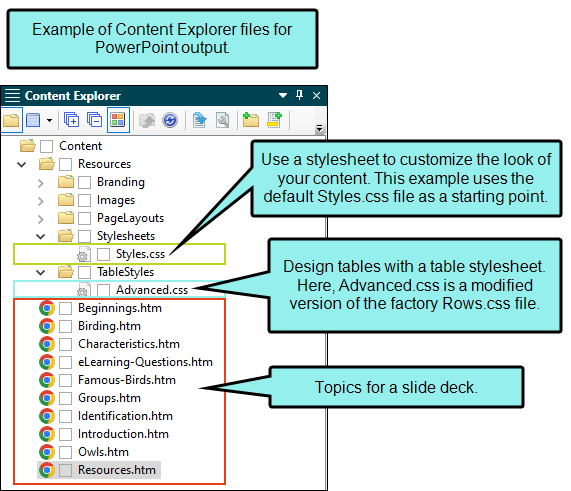Select the Advanced.css file
The image size is (571, 491).
[x=152, y=290]
